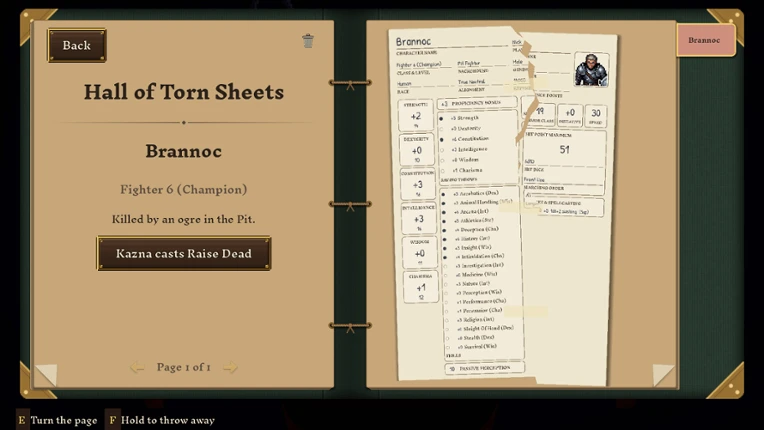Click the curled corner of the left page
Image resolution: width=764 pixels, height=430 pixels.
[x=47, y=374]
